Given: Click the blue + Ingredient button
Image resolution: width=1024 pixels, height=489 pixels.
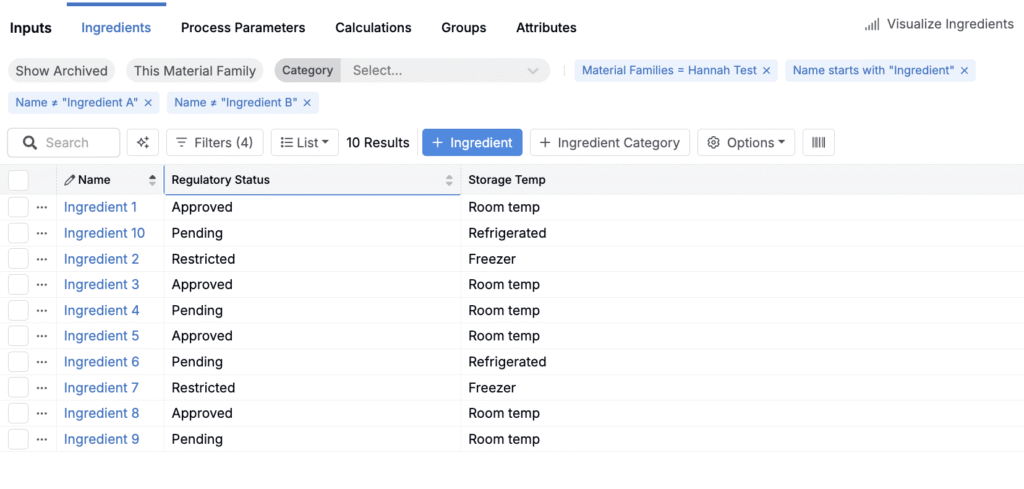Looking at the screenshot, I should pos(472,143).
